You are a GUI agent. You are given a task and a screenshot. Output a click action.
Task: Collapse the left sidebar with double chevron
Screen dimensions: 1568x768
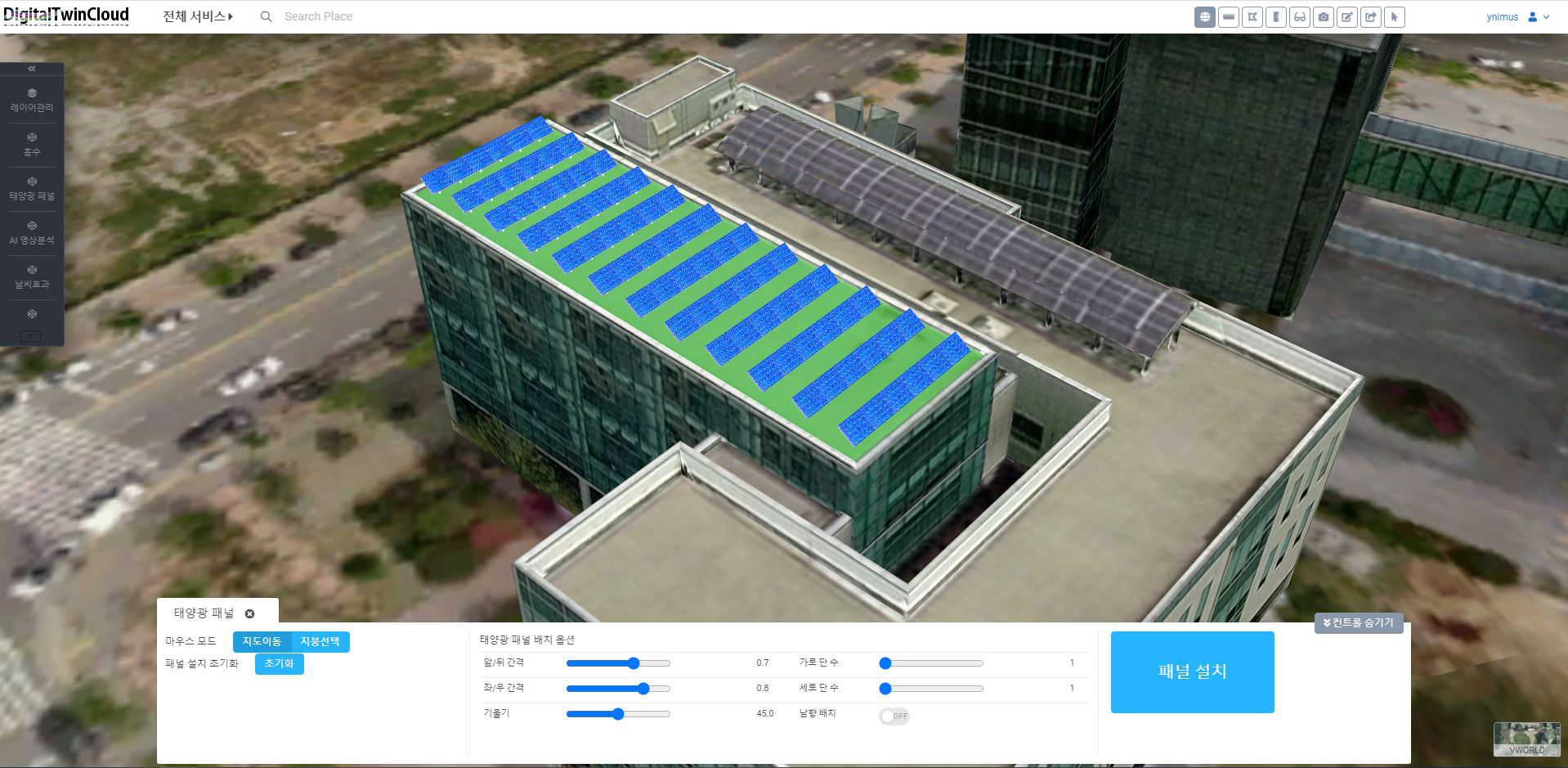pos(32,69)
